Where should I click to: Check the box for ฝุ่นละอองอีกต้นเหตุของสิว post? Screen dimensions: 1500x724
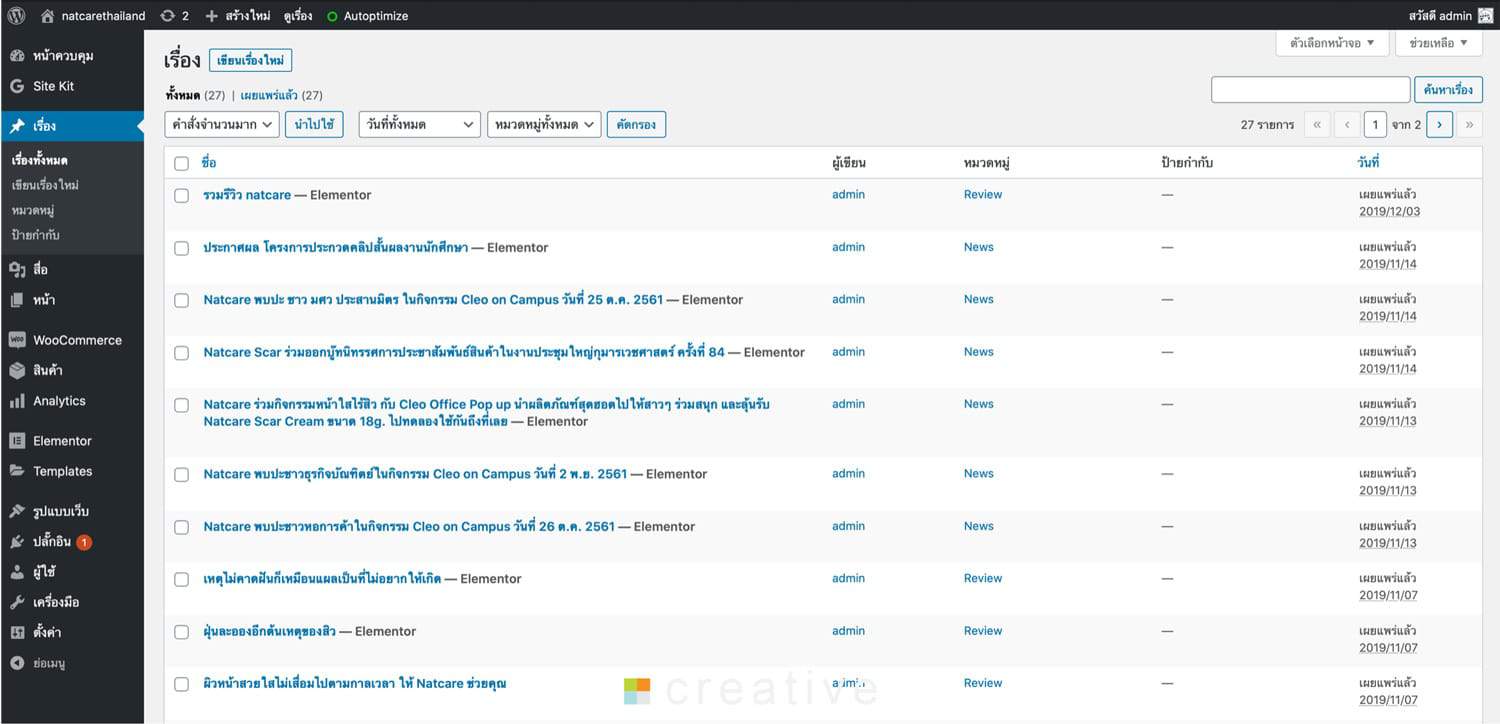coord(181,632)
